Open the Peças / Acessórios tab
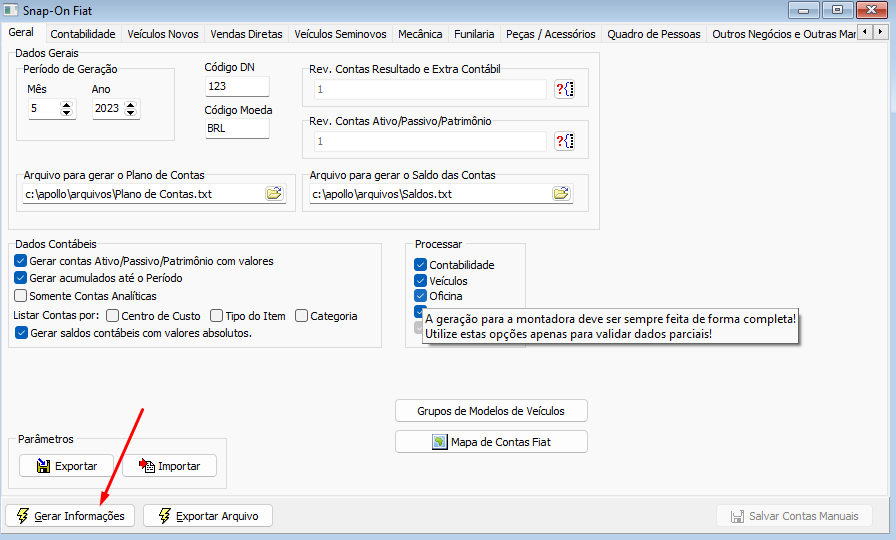This screenshot has height=540, width=896. (551, 34)
